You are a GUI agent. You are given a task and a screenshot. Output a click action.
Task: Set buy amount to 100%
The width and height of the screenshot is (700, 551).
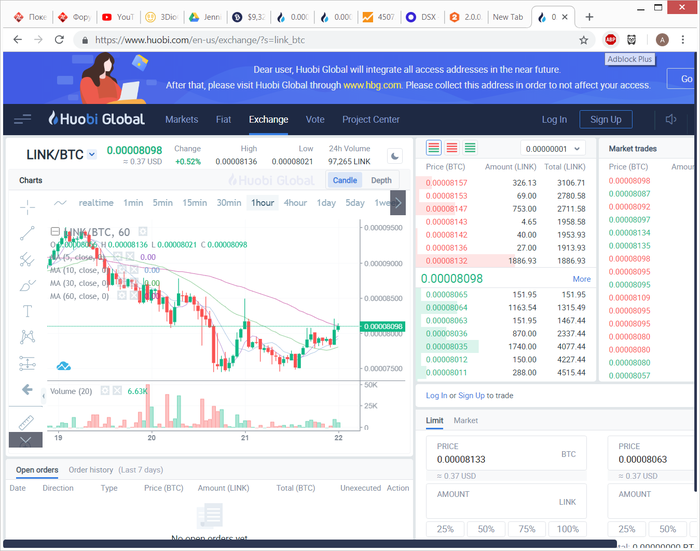point(567,529)
